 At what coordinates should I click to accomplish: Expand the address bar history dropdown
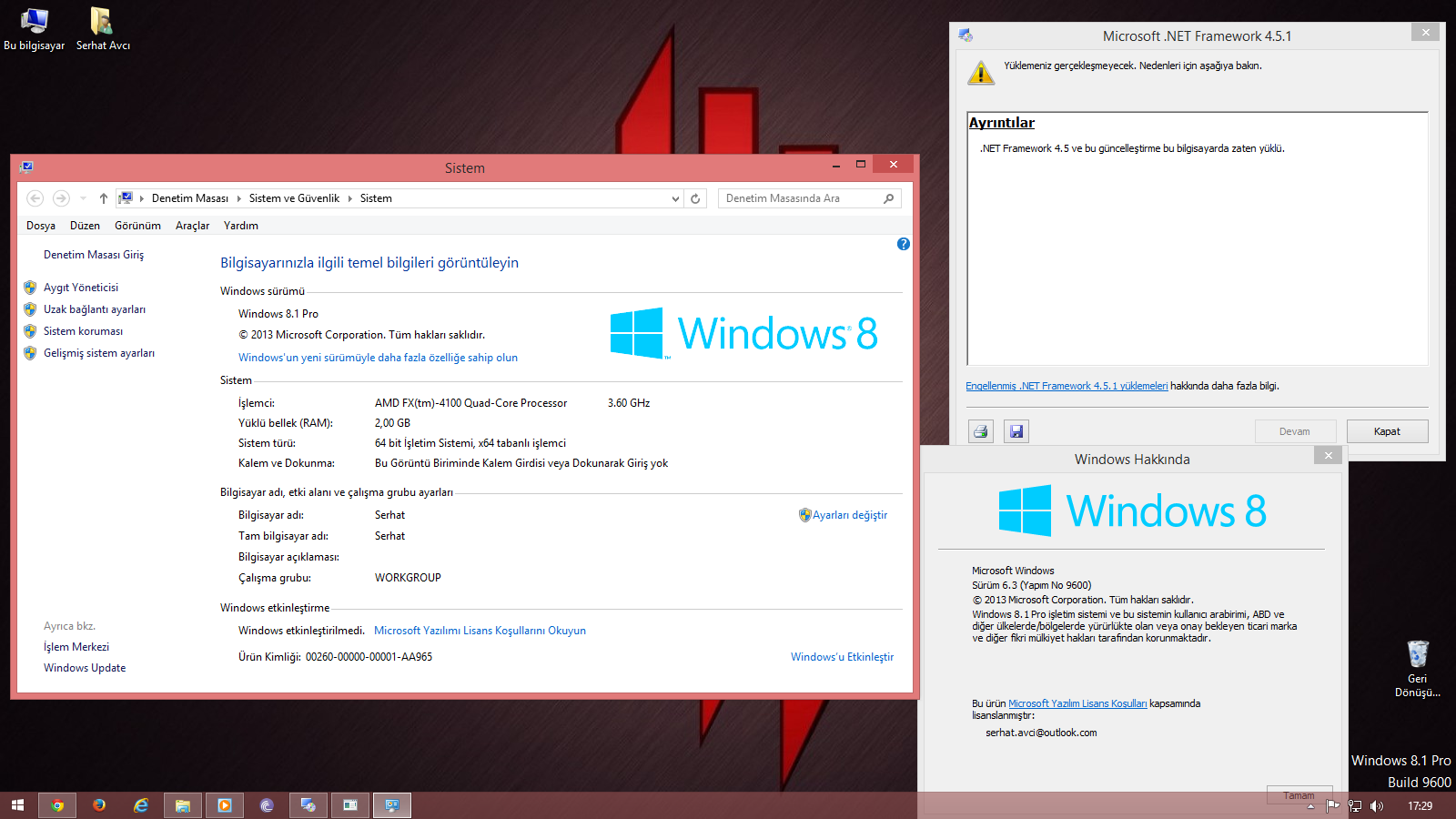[x=675, y=198]
